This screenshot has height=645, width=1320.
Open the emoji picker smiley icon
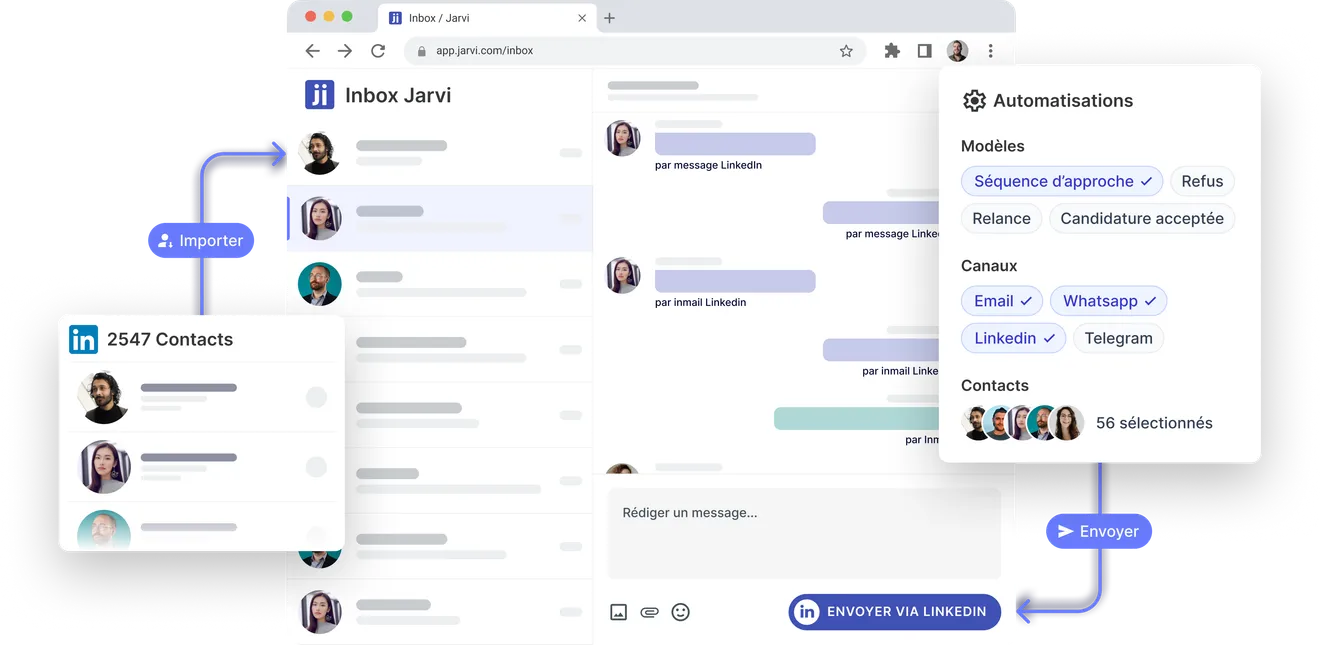[x=680, y=612]
